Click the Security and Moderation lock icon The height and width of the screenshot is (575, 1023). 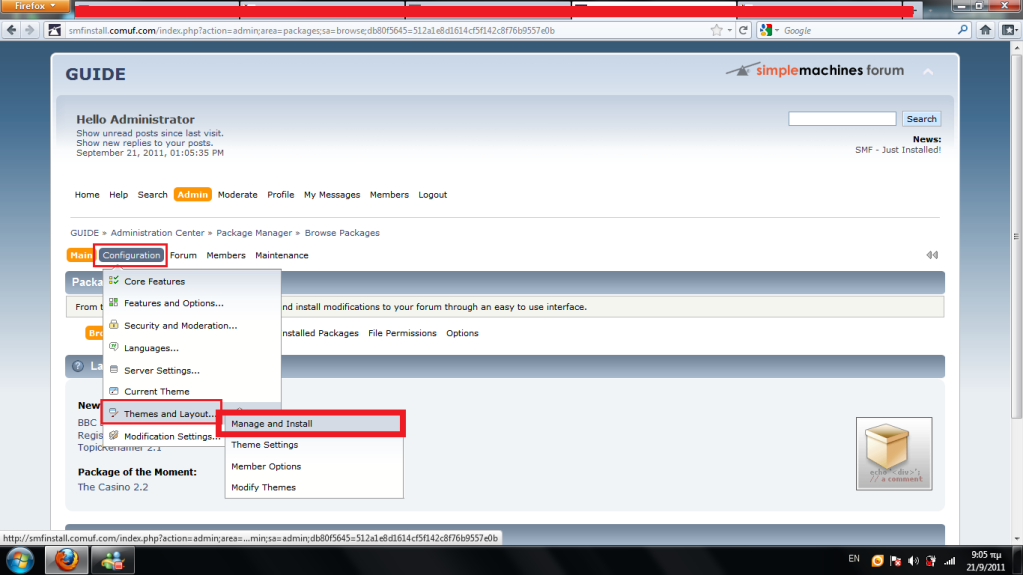[115, 326]
